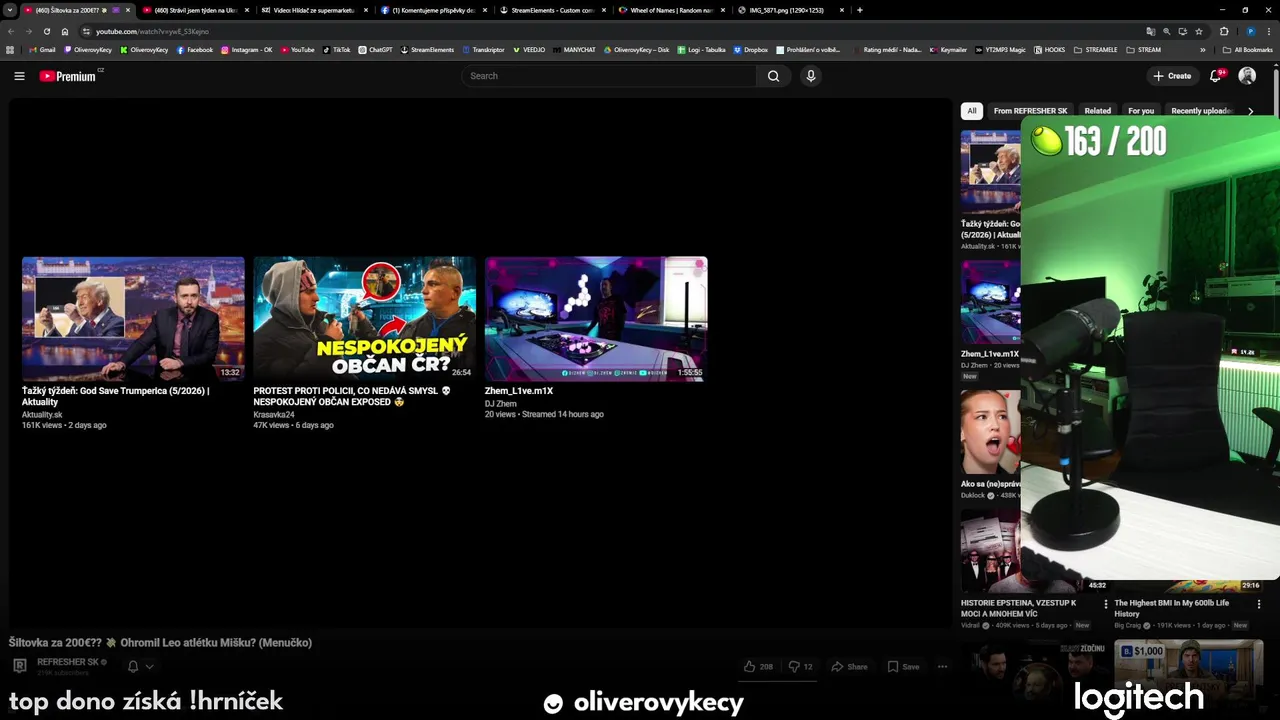Open REFRESHER SK channel avatar
This screenshot has width=1280, height=720.
pyautogui.click(x=19, y=666)
